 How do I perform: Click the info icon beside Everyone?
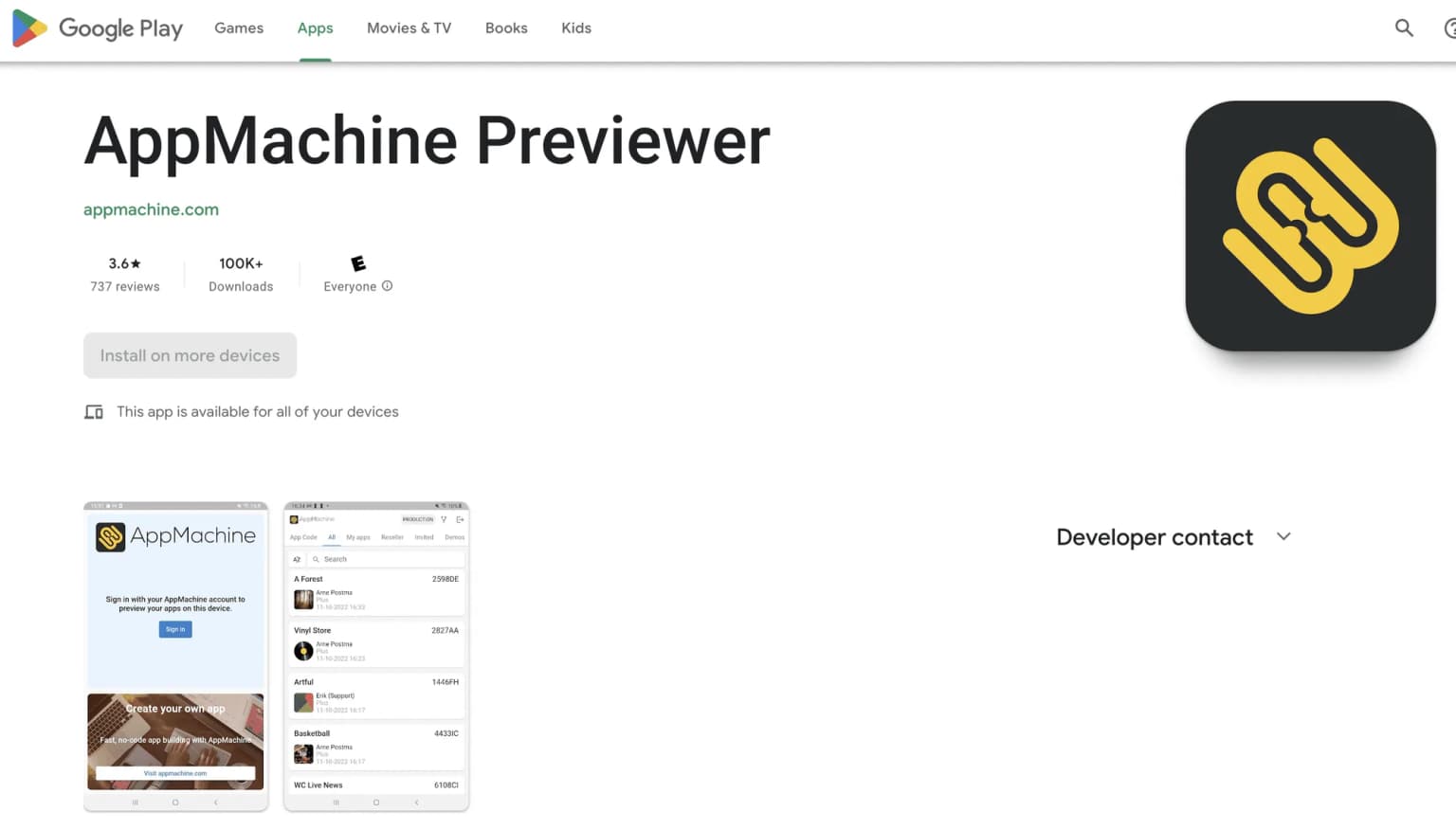coord(387,285)
